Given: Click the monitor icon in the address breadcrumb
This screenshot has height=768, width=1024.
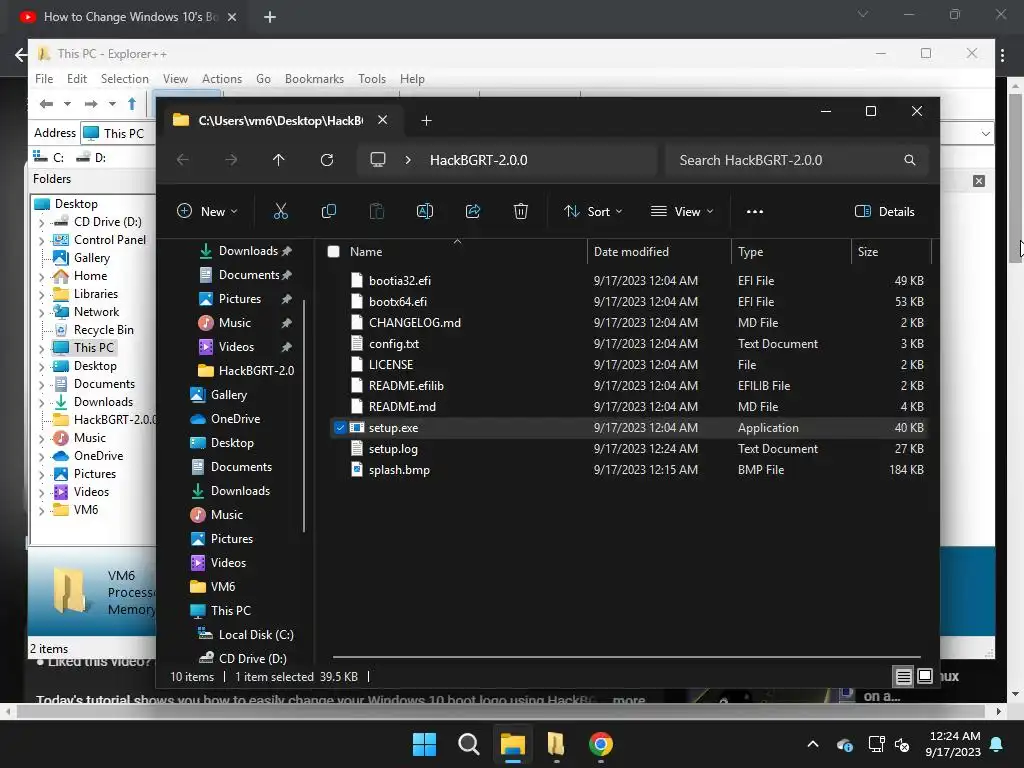Looking at the screenshot, I should coord(377,160).
